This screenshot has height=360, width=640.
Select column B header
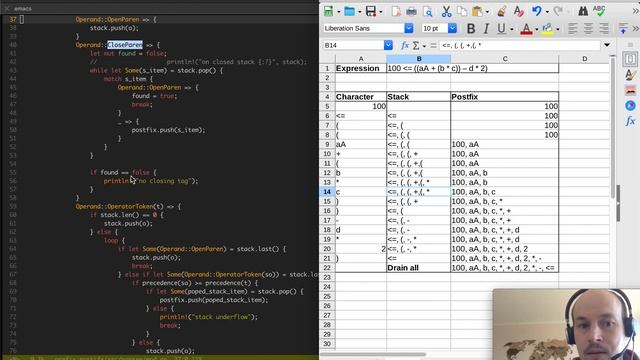(x=418, y=59)
